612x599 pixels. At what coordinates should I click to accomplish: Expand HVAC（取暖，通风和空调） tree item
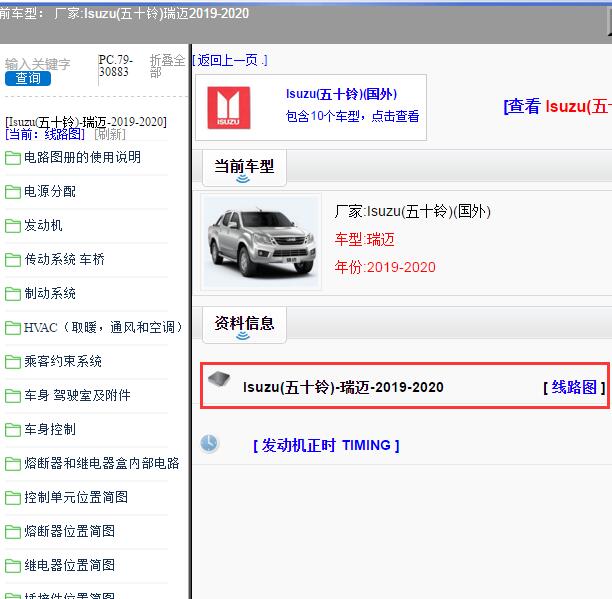point(103,327)
